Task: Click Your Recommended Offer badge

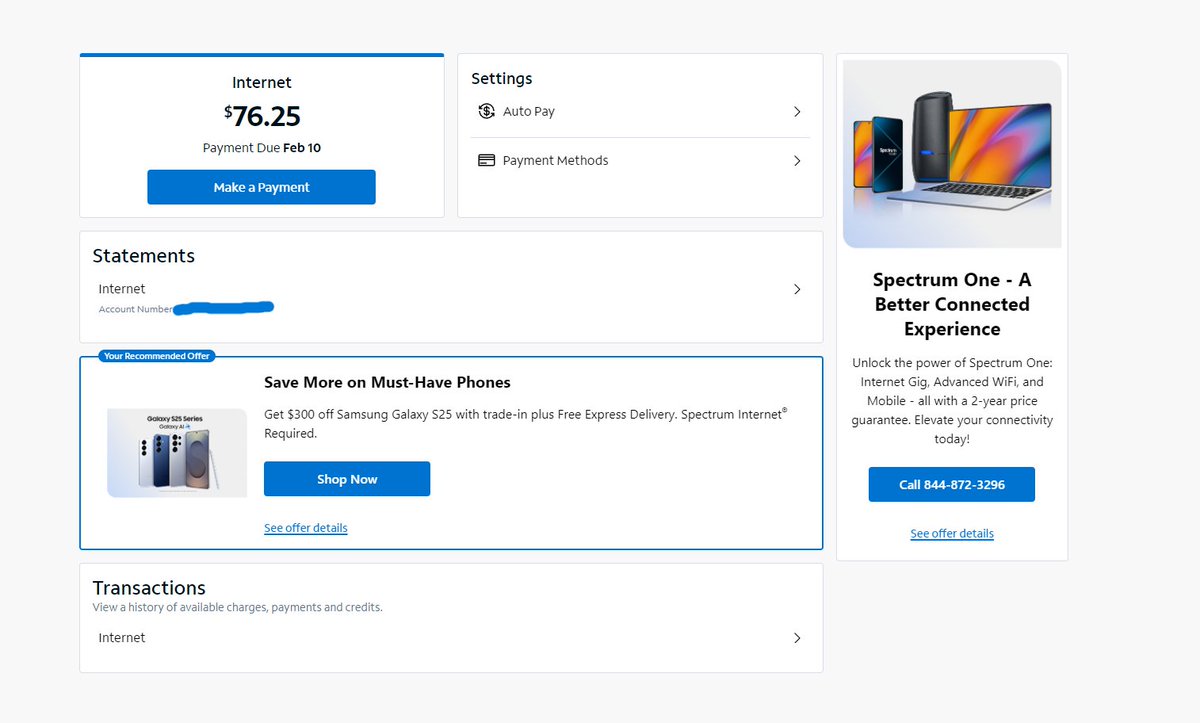Action: pos(157,356)
